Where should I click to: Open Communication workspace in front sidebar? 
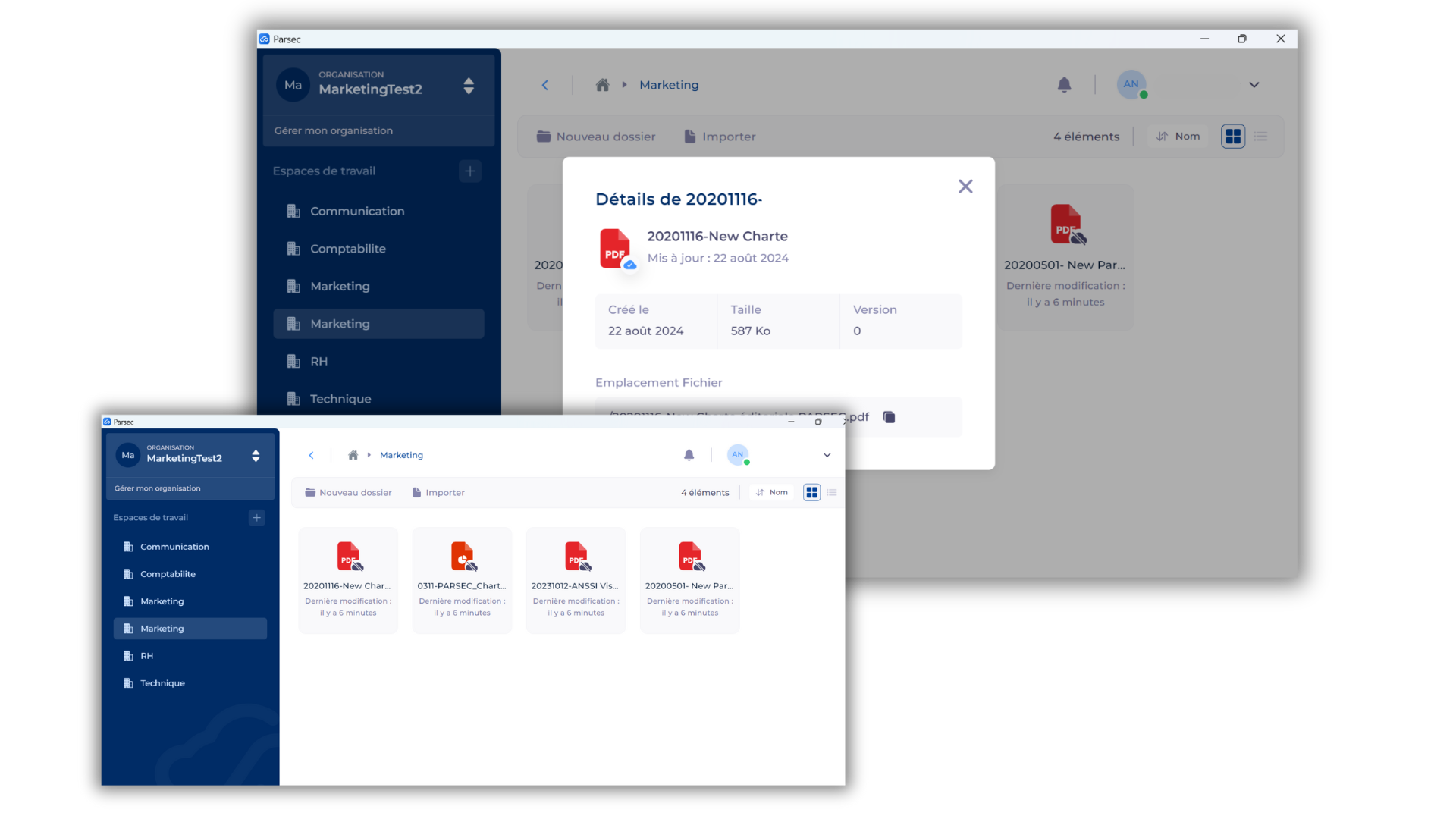click(174, 547)
